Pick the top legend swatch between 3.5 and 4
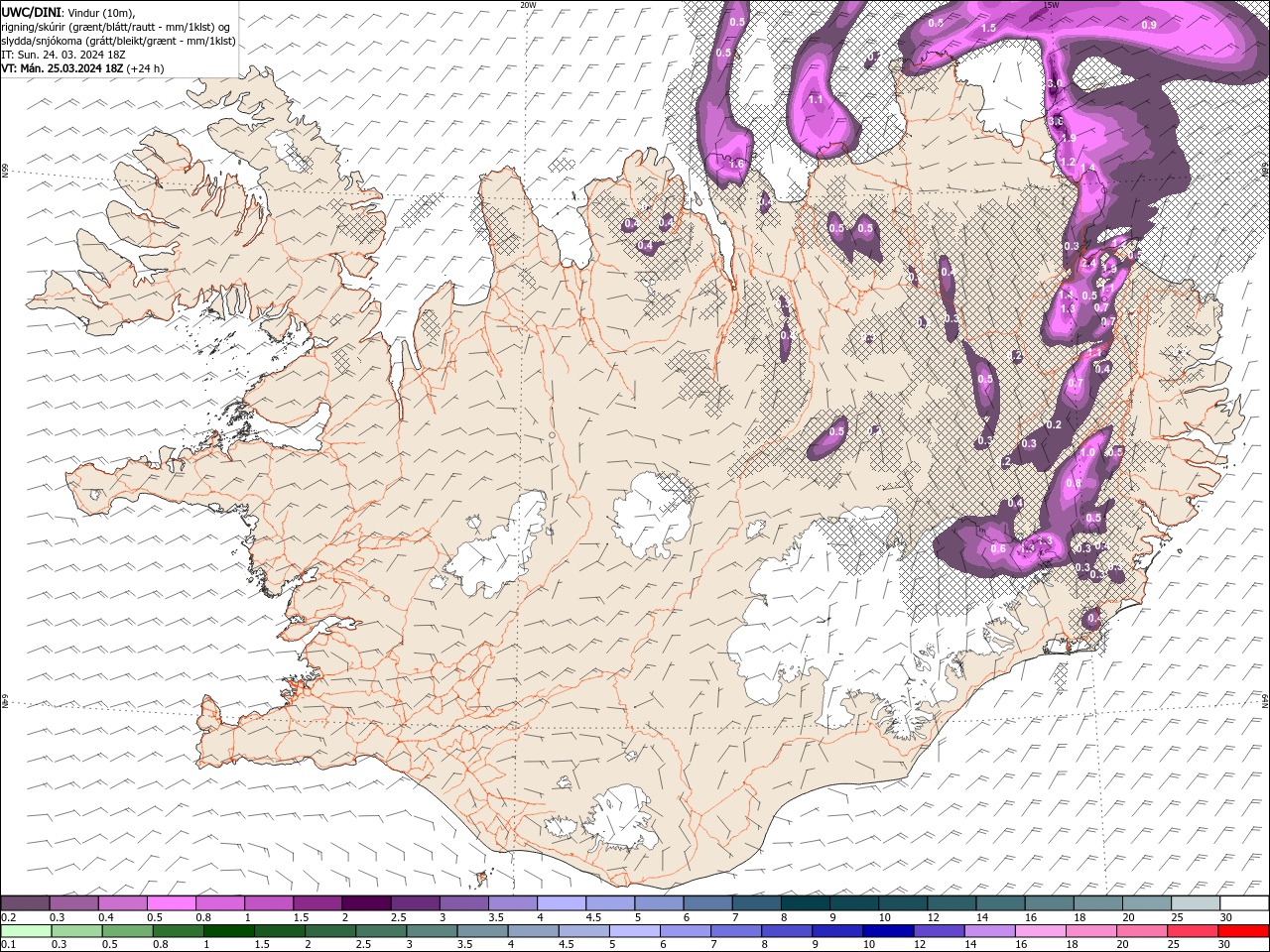Image resolution: width=1270 pixels, height=952 pixels. click(x=512, y=903)
